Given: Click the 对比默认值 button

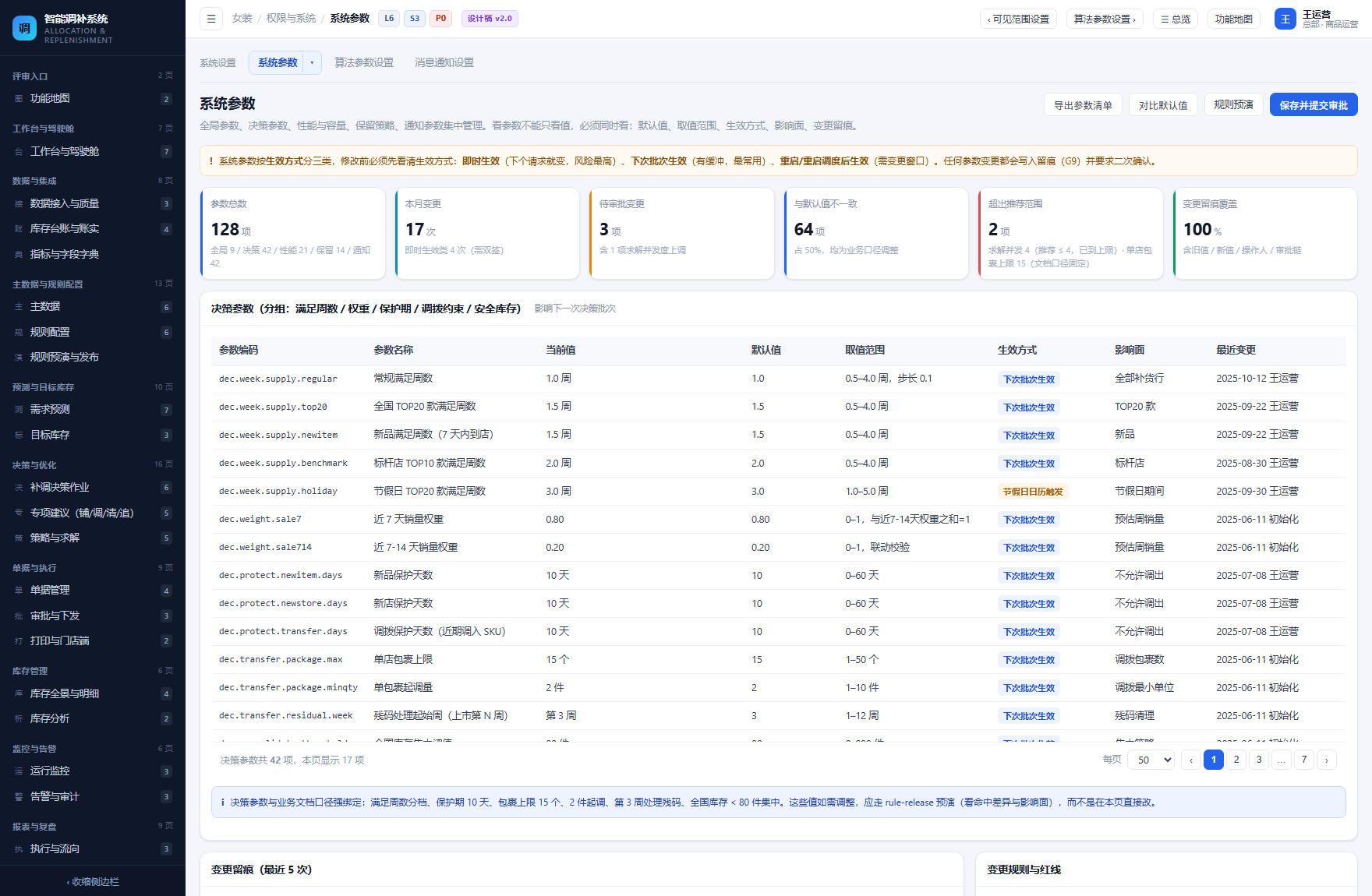Looking at the screenshot, I should tap(1163, 105).
